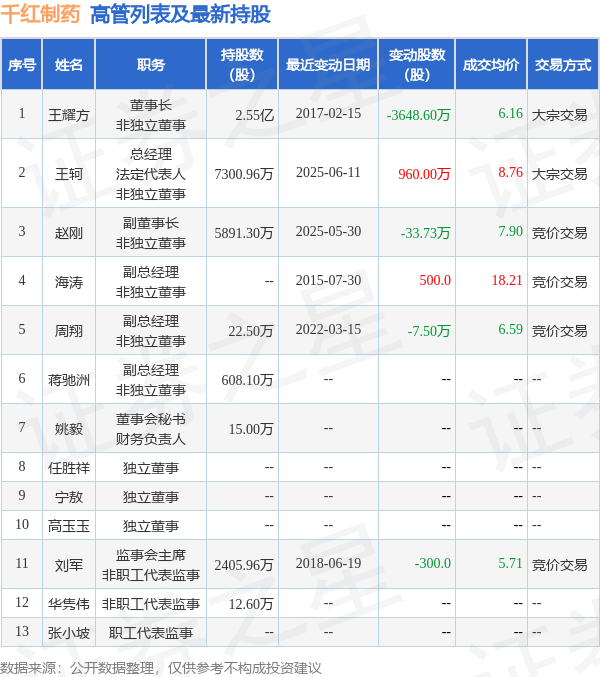The height and width of the screenshot is (677, 600).
Task: Click the holding value 22.50万
Action: [251, 331]
